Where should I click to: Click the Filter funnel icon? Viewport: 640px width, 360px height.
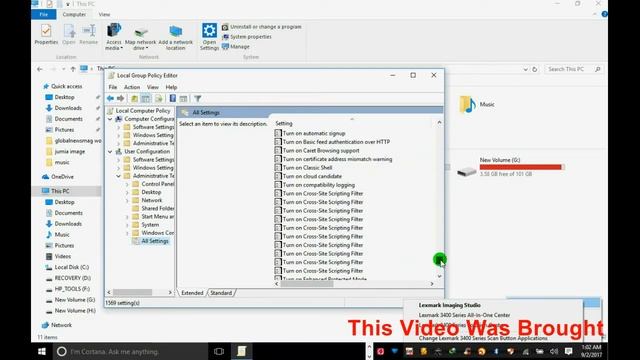tap(198, 98)
